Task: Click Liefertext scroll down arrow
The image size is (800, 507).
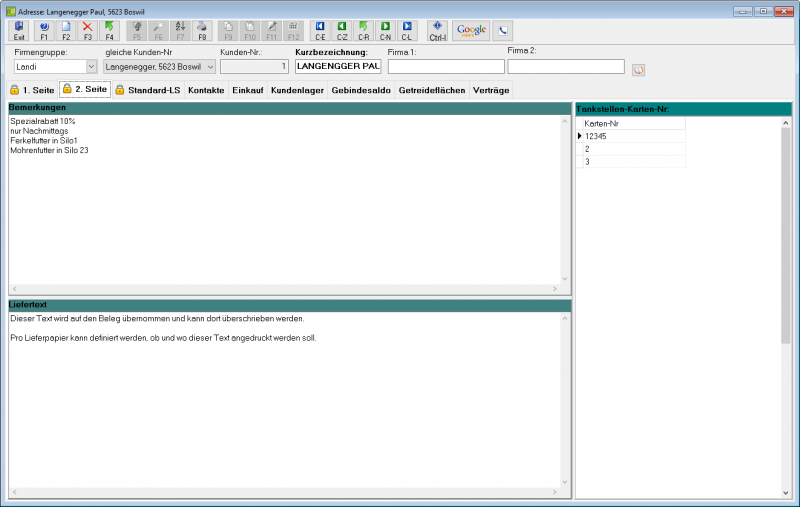Action: pyautogui.click(x=565, y=482)
